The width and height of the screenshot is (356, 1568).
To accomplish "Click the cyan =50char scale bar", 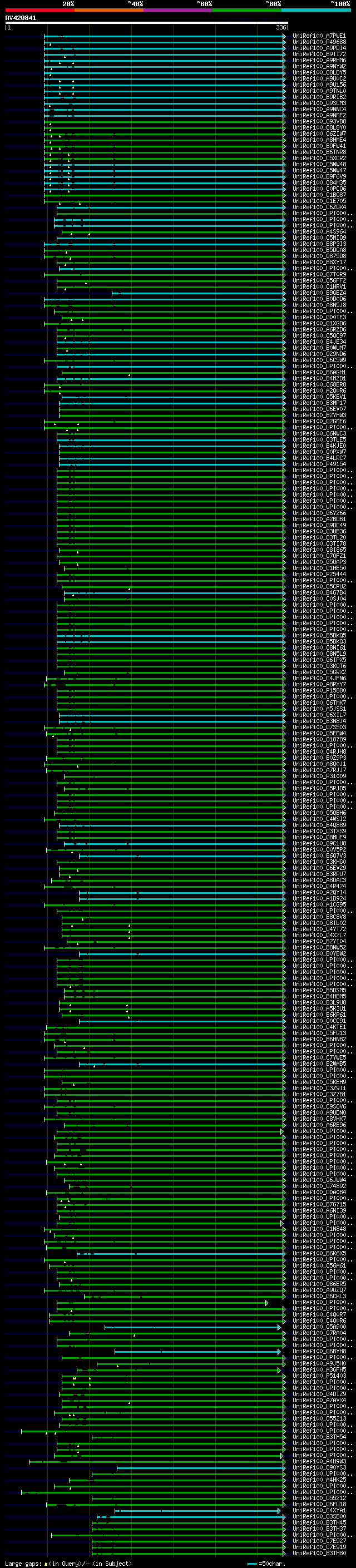I will coord(252,1564).
